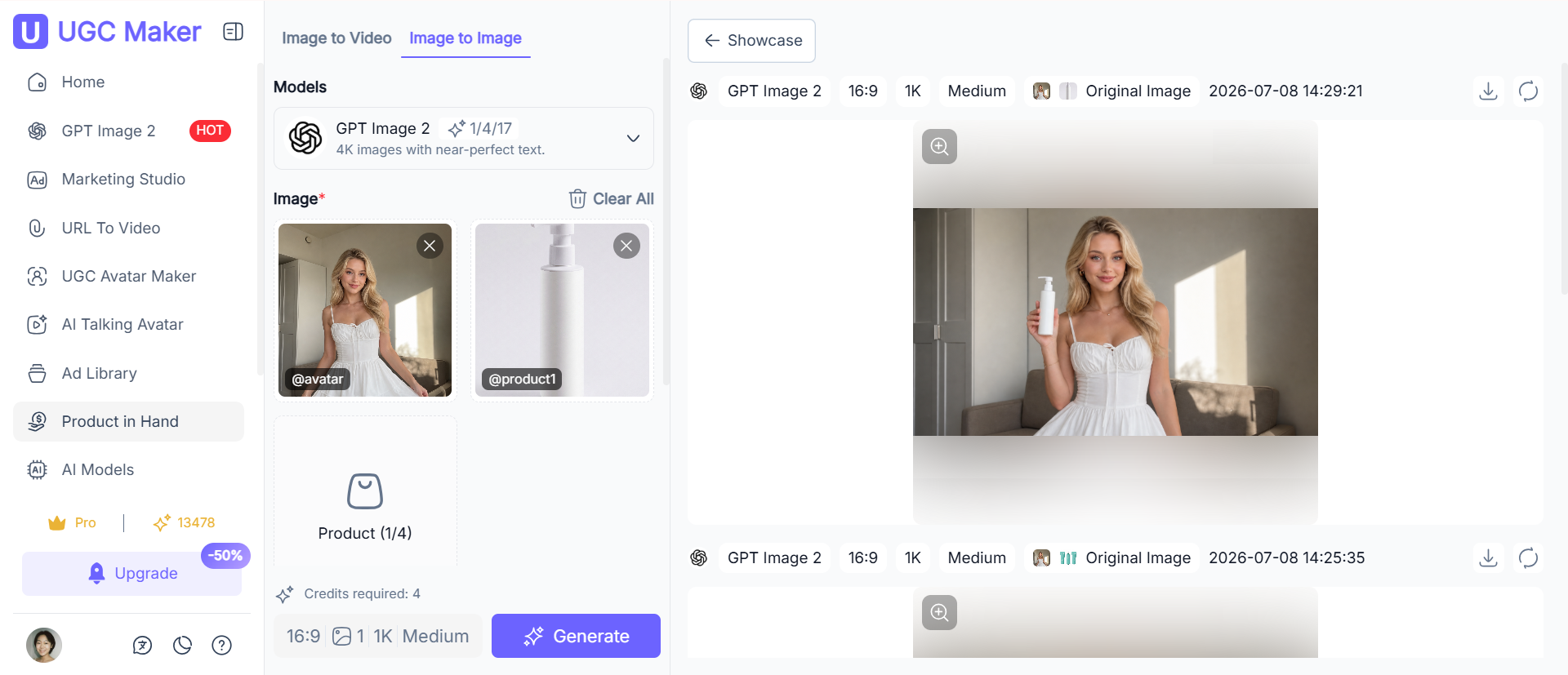This screenshot has height=675, width=1568.
Task: Click the Medium tag on the 14:29:21 row
Action: pyautogui.click(x=977, y=91)
